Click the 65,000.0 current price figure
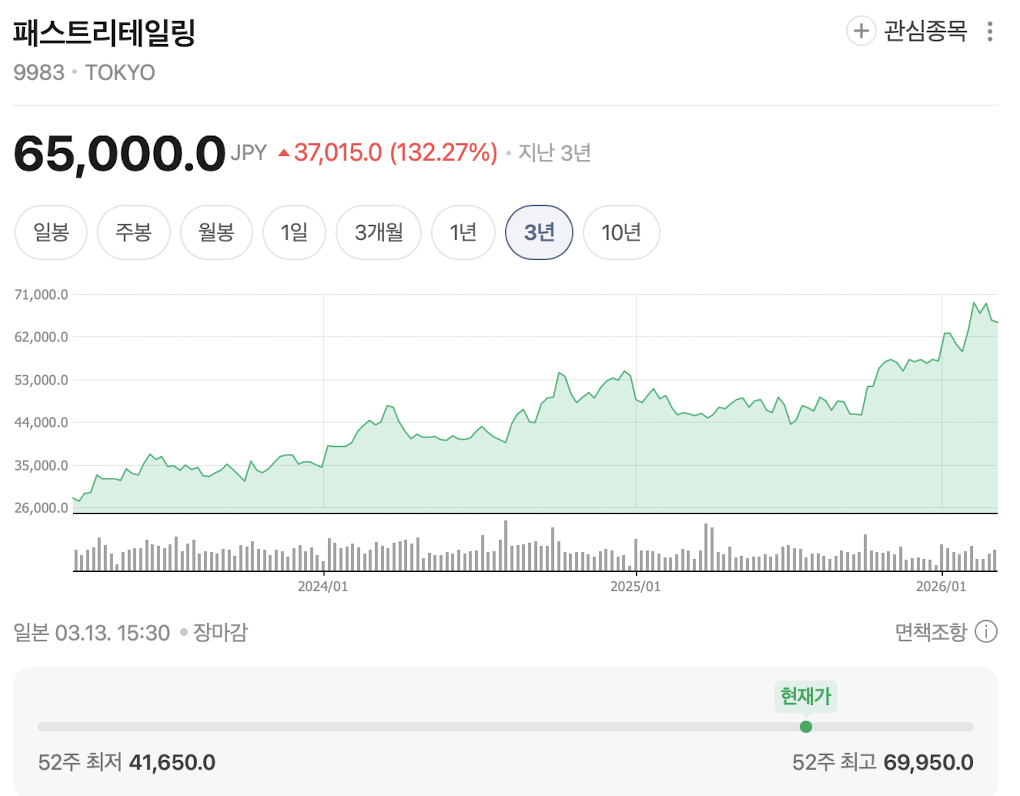Image resolution: width=1020 pixels, height=796 pixels. (119, 153)
